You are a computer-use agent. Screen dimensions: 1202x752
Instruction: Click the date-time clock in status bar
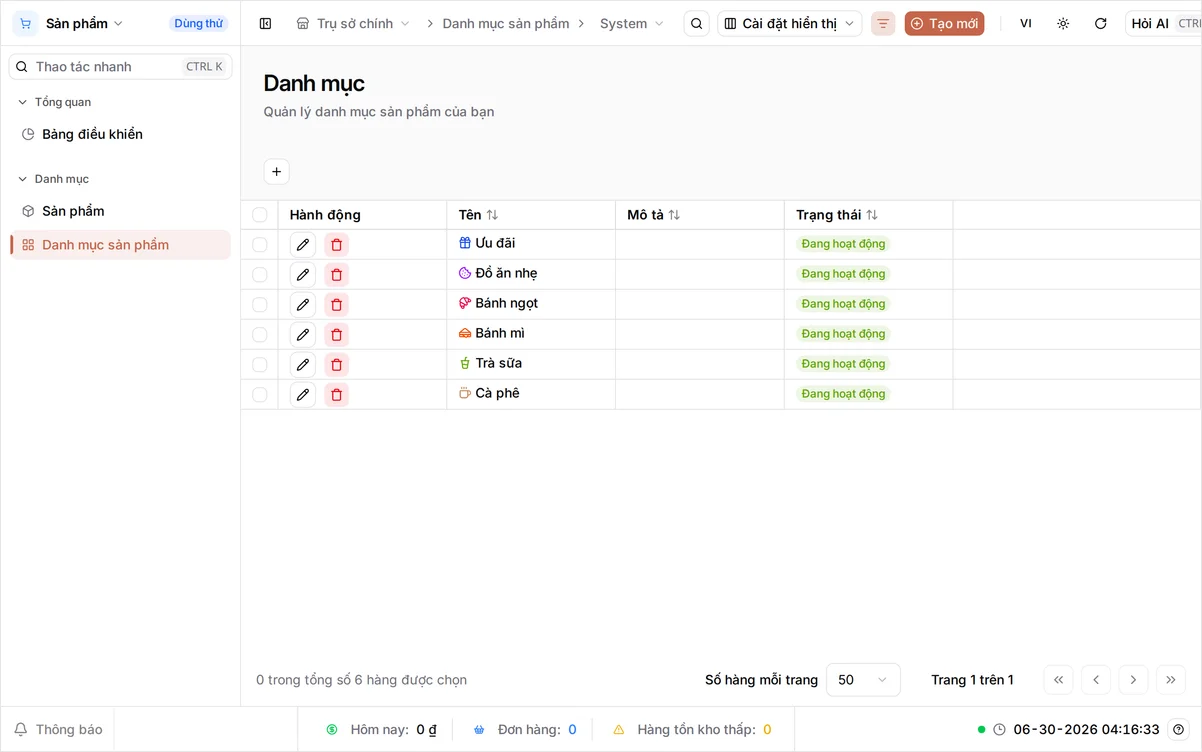[x=1086, y=729]
